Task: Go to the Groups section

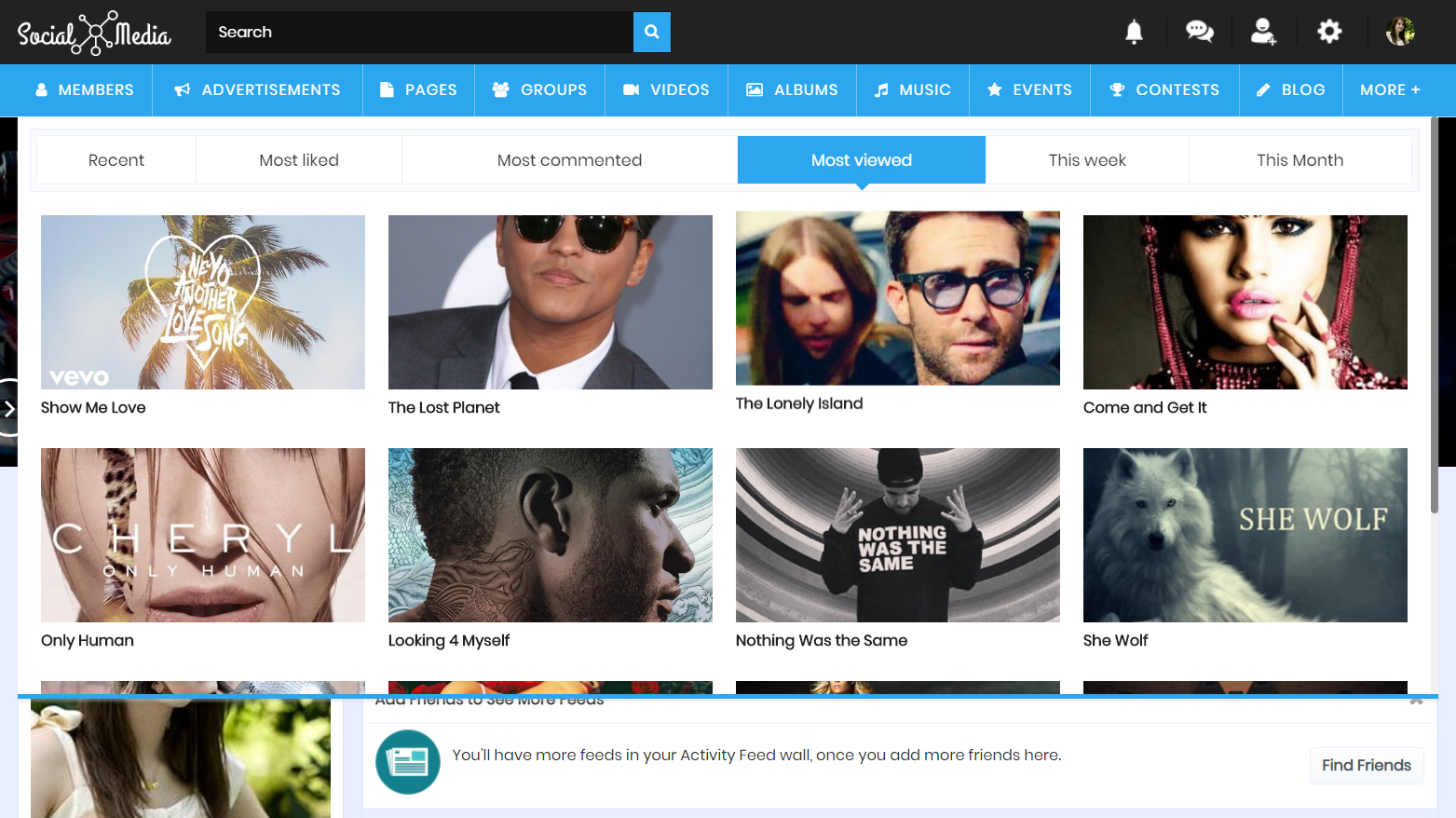Action: (539, 89)
